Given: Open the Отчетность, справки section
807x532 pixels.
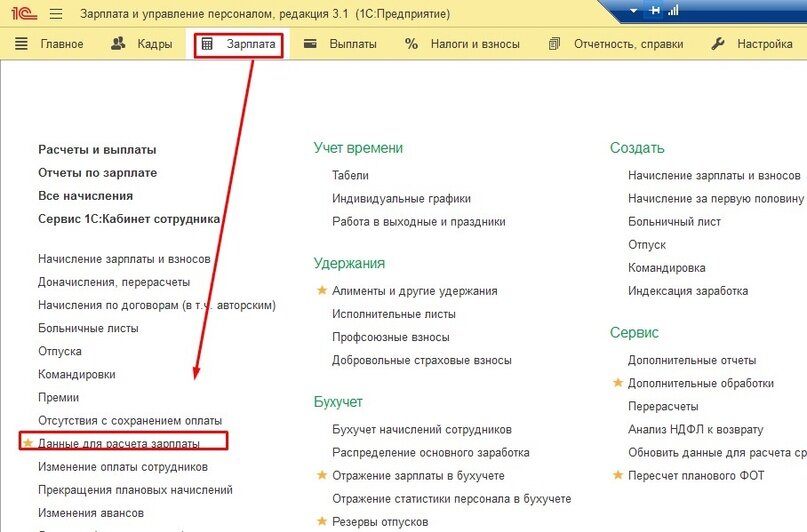Looking at the screenshot, I should coord(628,44).
